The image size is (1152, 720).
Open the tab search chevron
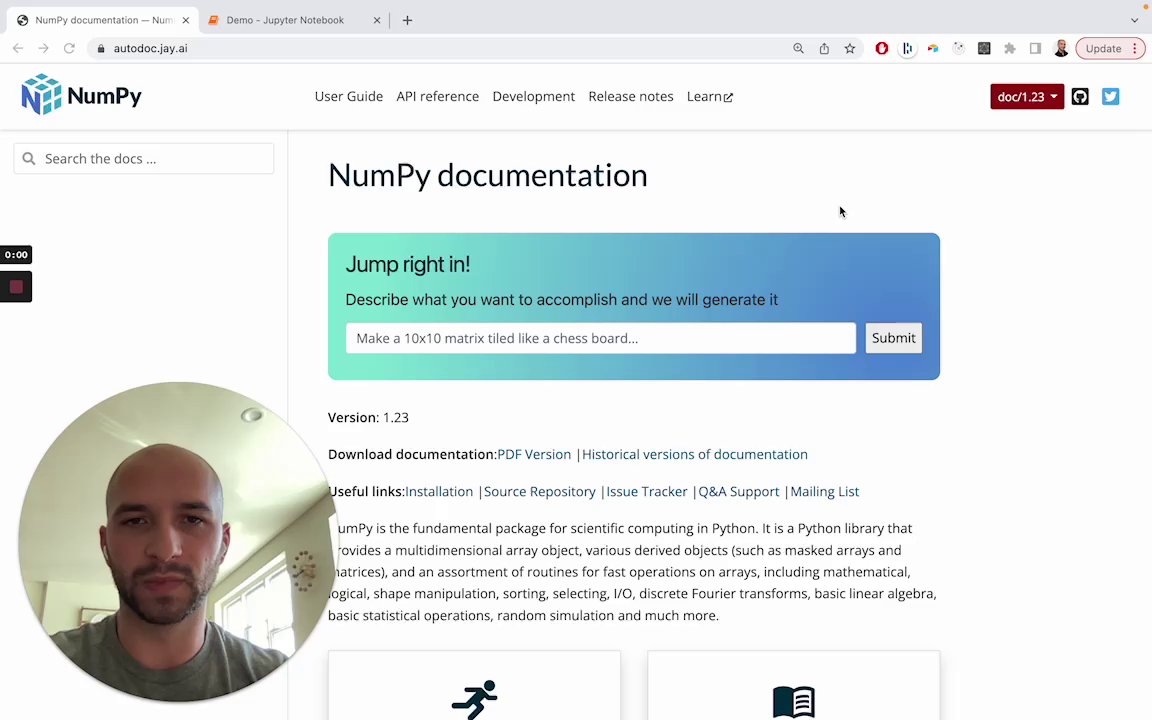[1134, 21]
